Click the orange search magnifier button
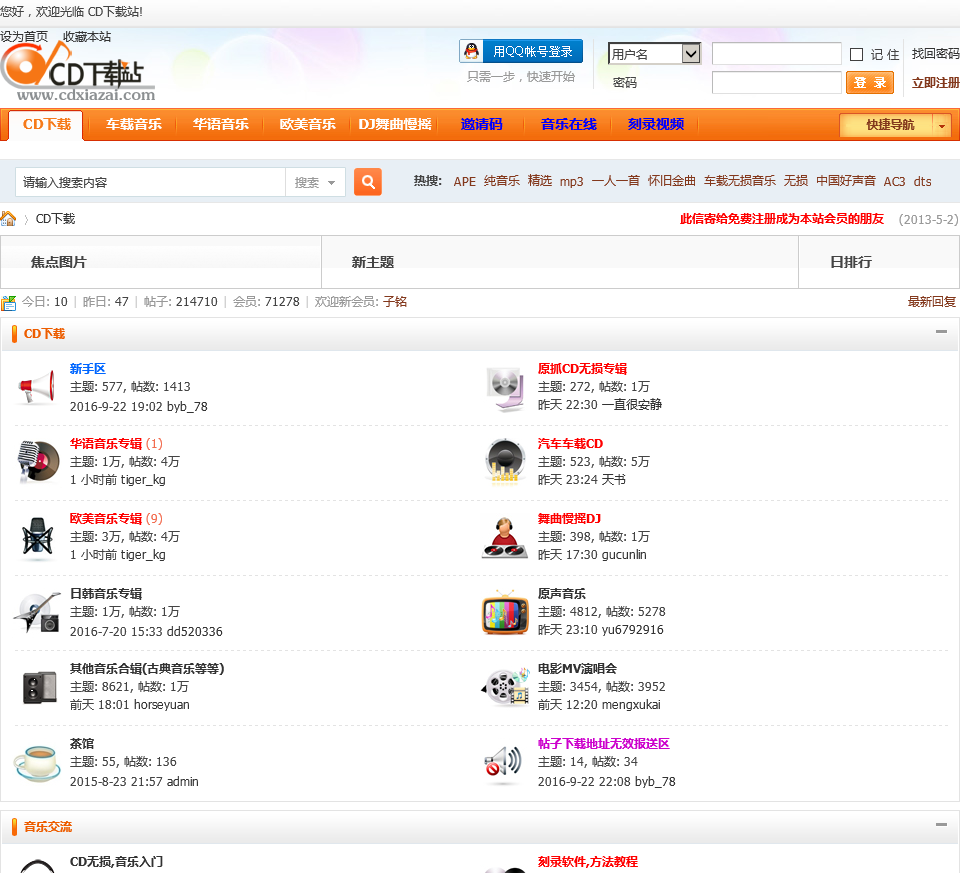 tap(367, 182)
